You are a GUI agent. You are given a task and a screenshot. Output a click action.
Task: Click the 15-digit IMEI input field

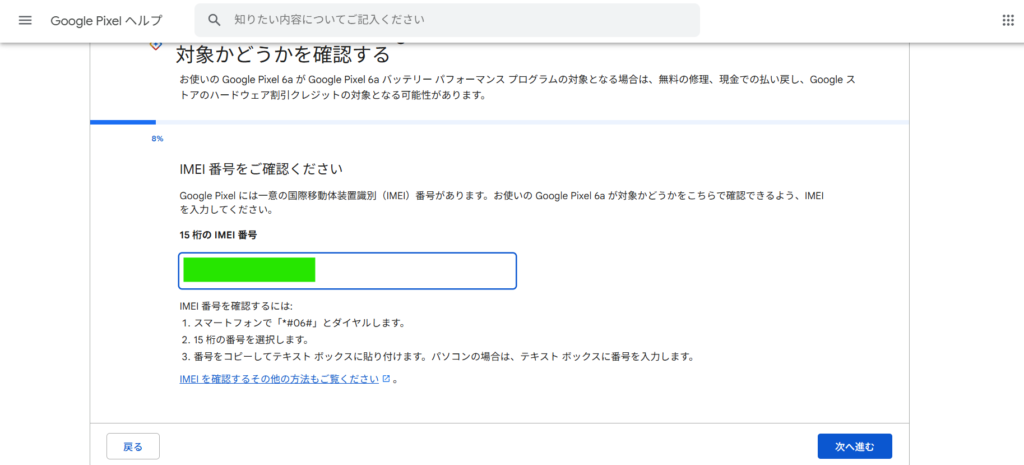click(x=347, y=270)
